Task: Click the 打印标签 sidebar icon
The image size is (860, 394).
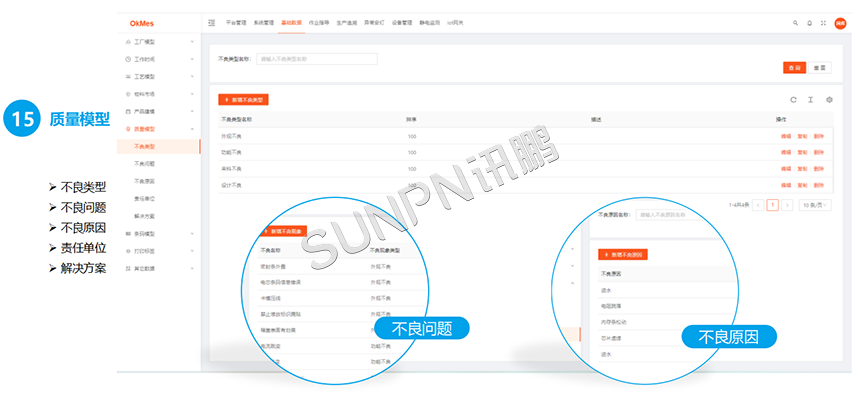Action: (x=128, y=251)
